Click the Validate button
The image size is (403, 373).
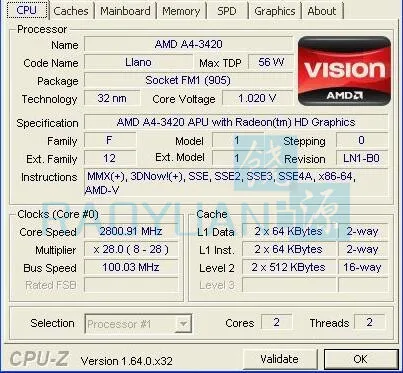(279, 359)
